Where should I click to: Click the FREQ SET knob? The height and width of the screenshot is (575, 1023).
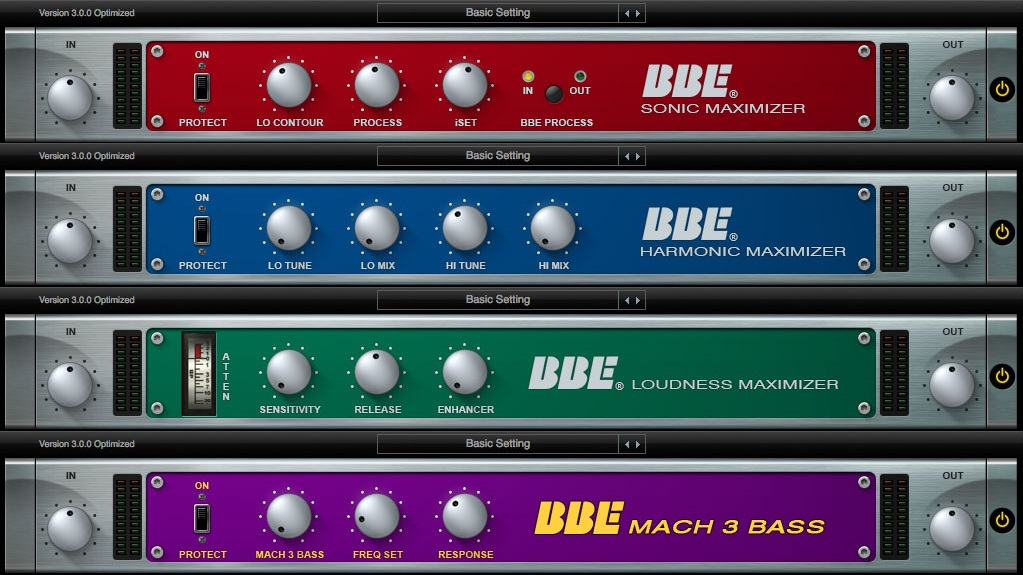pyautogui.click(x=377, y=516)
